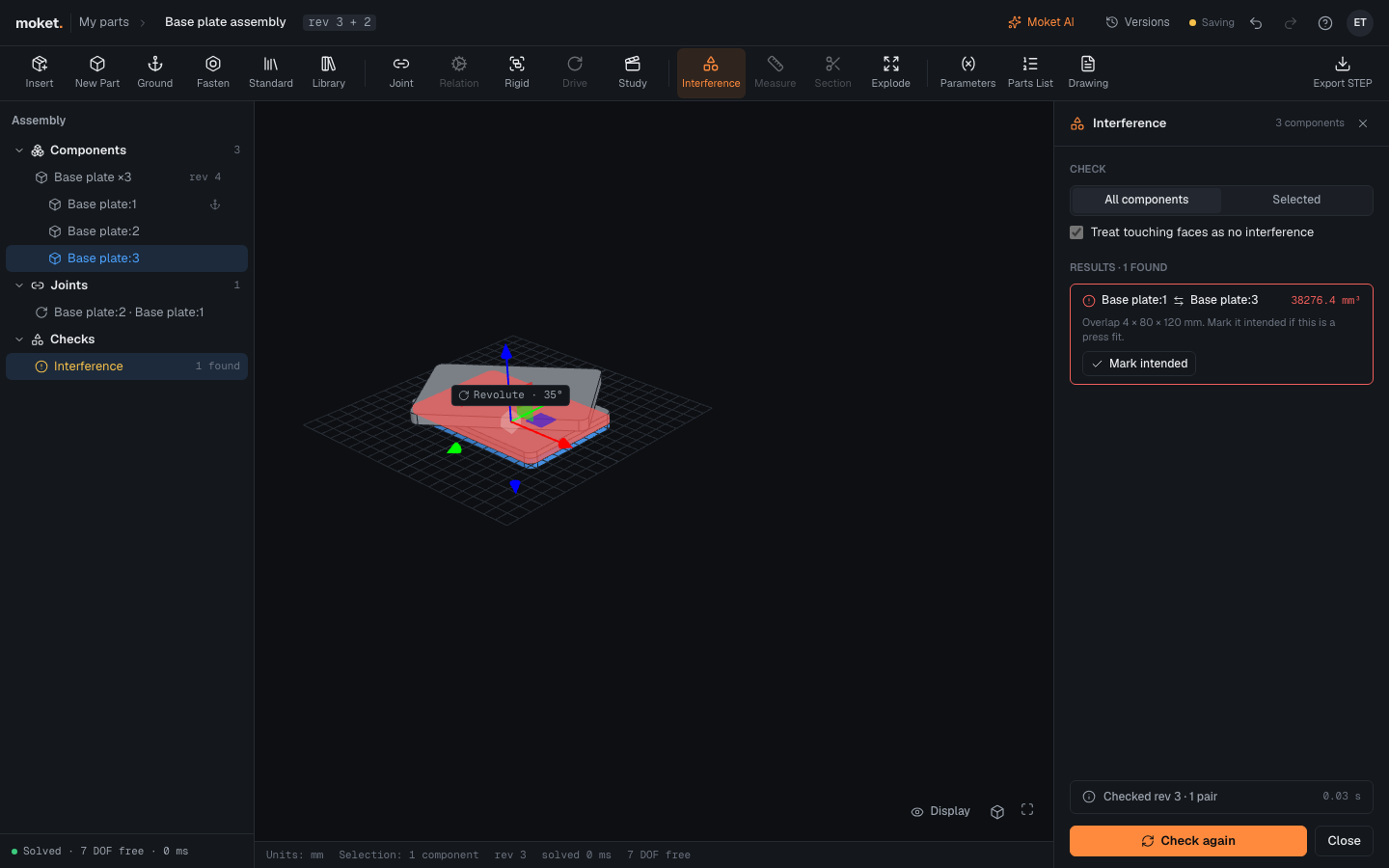The image size is (1389, 868).
Task: Toggle fullscreen viewport icon
Action: pos(1027,810)
